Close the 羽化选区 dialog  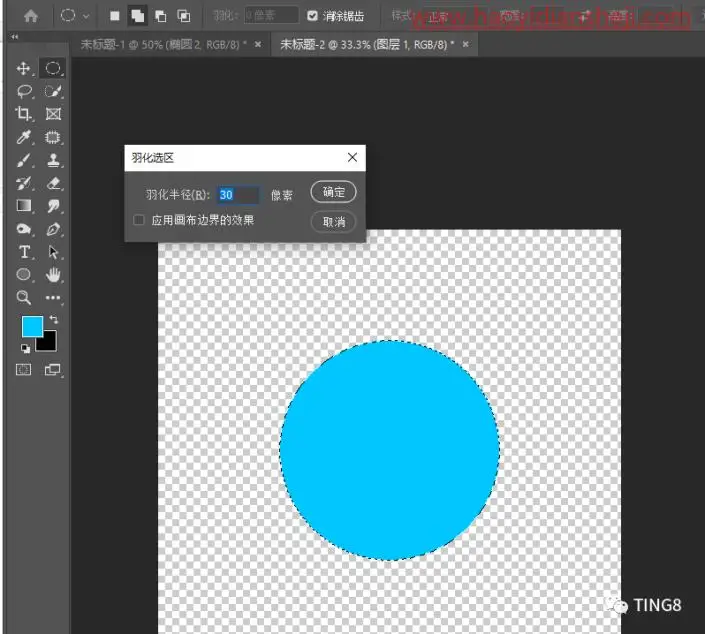pos(352,157)
